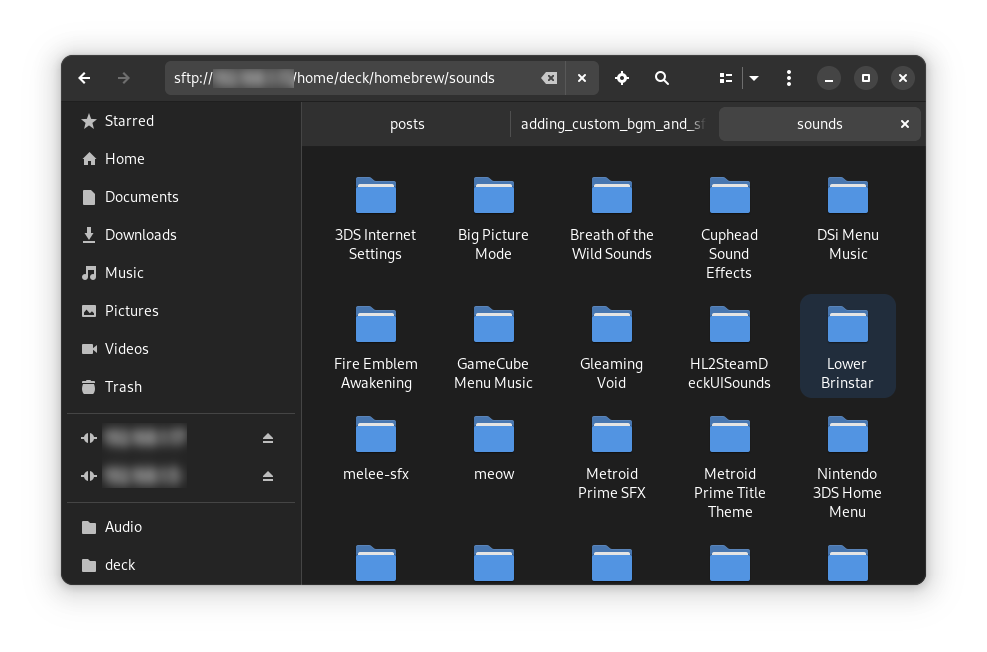Select the Fire Emblem Awakening folder

[x=376, y=348]
